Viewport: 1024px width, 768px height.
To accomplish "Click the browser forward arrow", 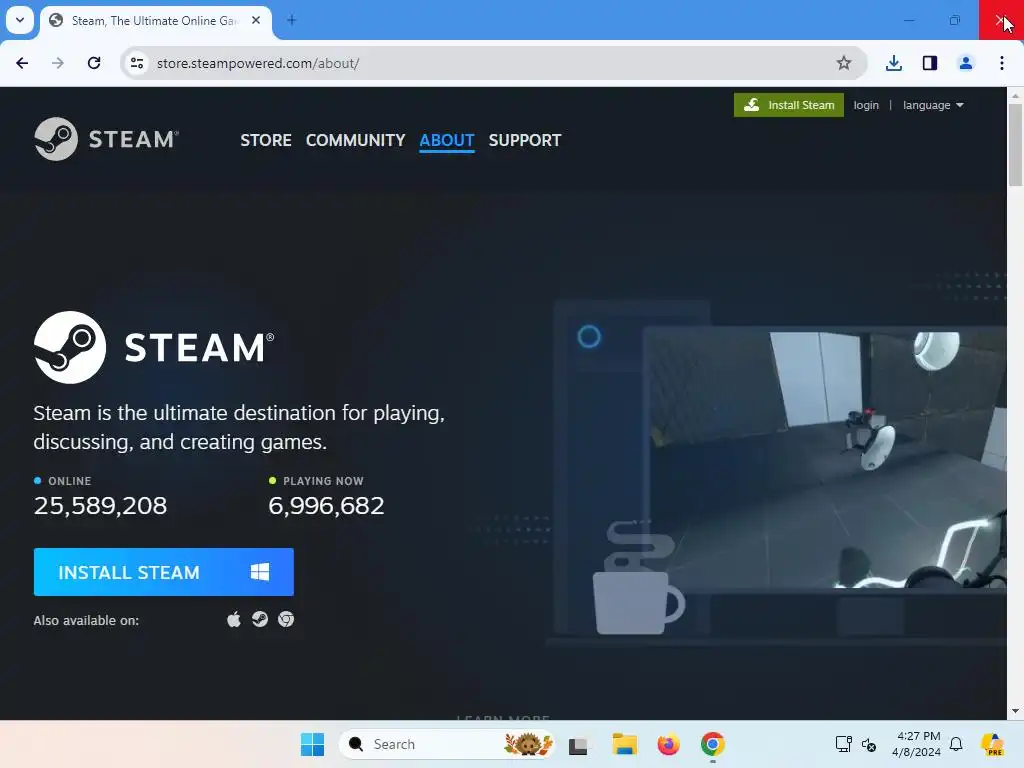I will (58, 63).
